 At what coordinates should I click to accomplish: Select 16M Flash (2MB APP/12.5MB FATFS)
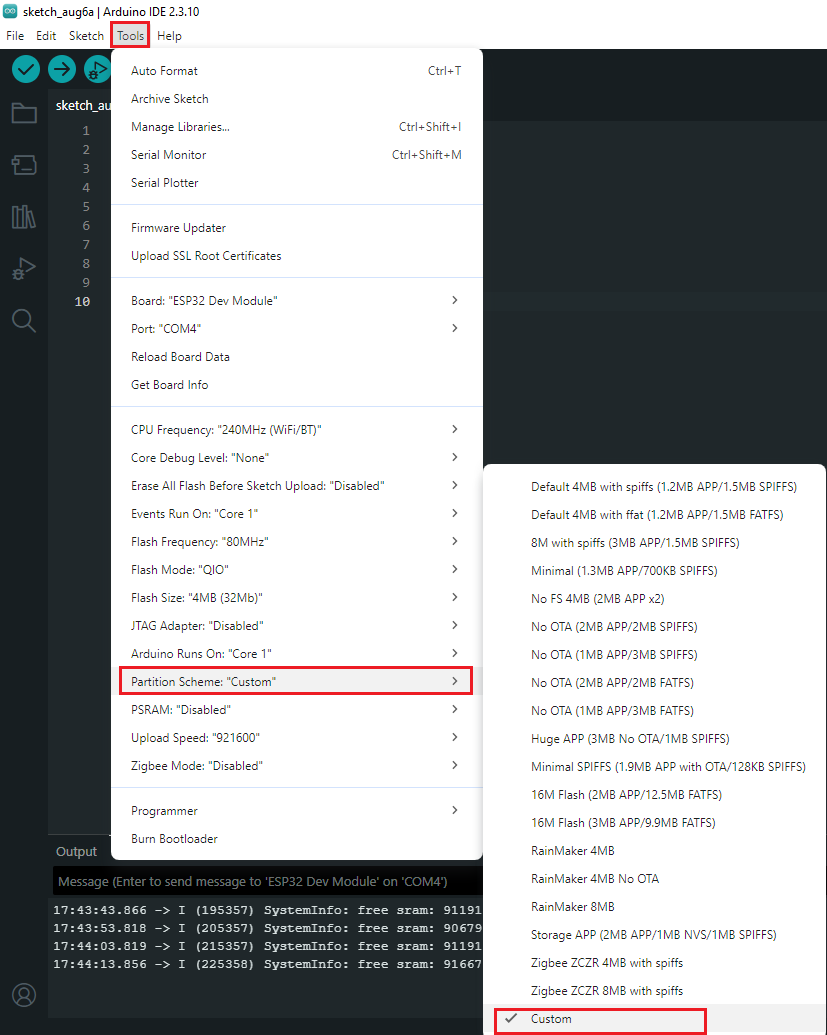click(x=654, y=795)
